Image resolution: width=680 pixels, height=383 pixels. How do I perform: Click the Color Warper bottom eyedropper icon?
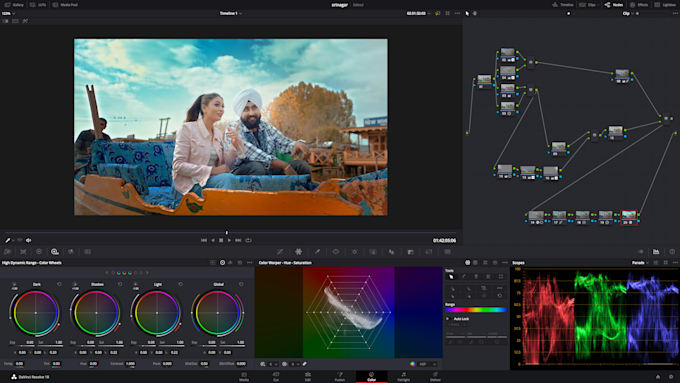coord(304,364)
